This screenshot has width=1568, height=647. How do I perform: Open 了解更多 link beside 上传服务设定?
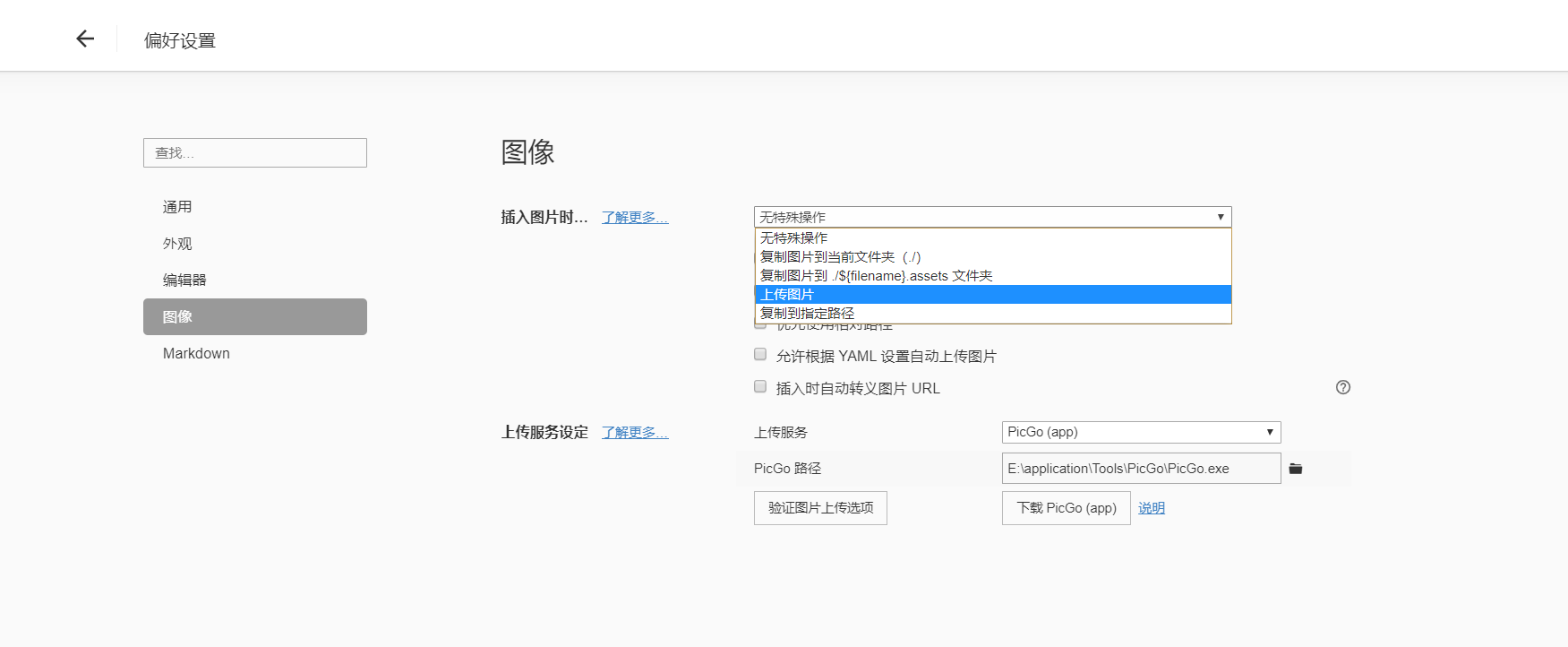click(634, 433)
